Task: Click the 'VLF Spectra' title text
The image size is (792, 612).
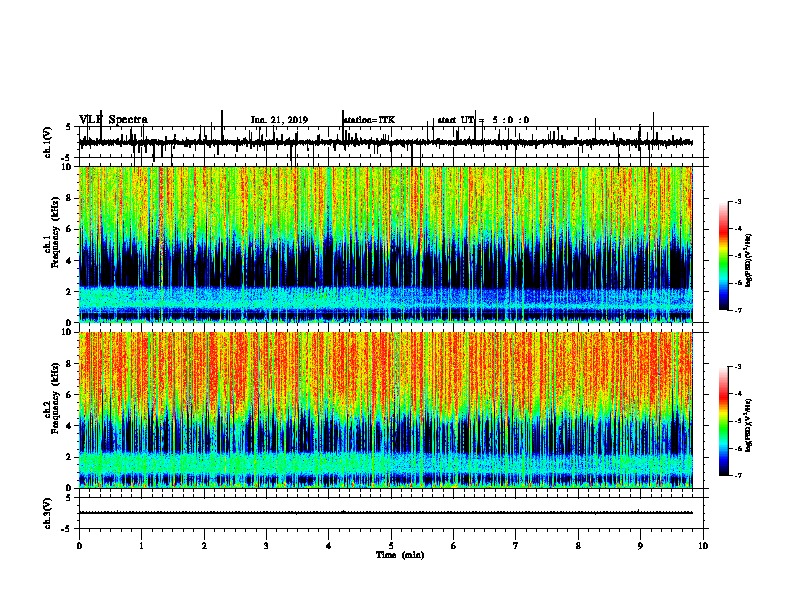Action: pos(113,120)
